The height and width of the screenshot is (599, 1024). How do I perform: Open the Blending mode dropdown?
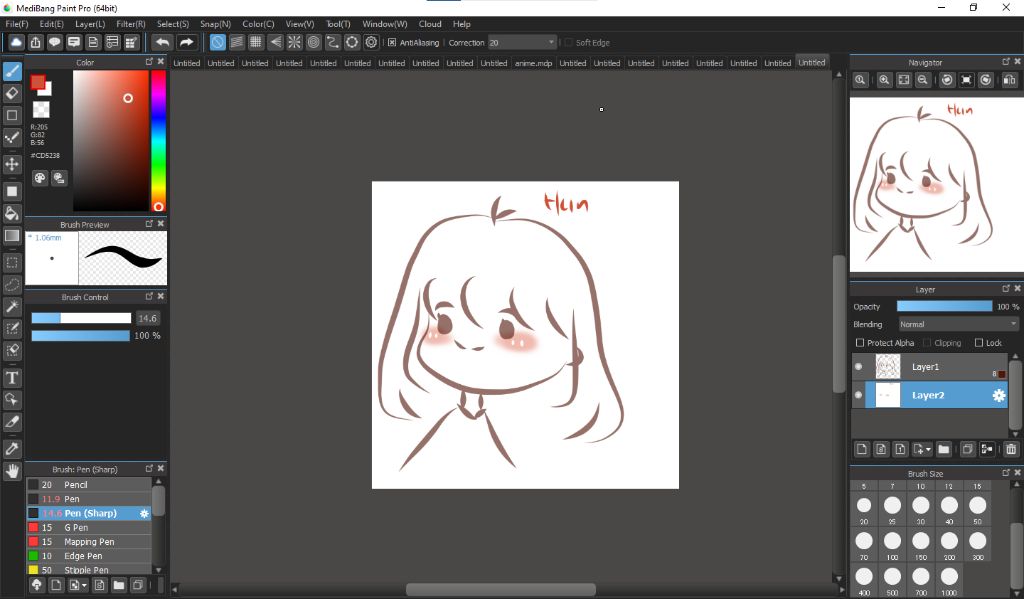point(957,324)
